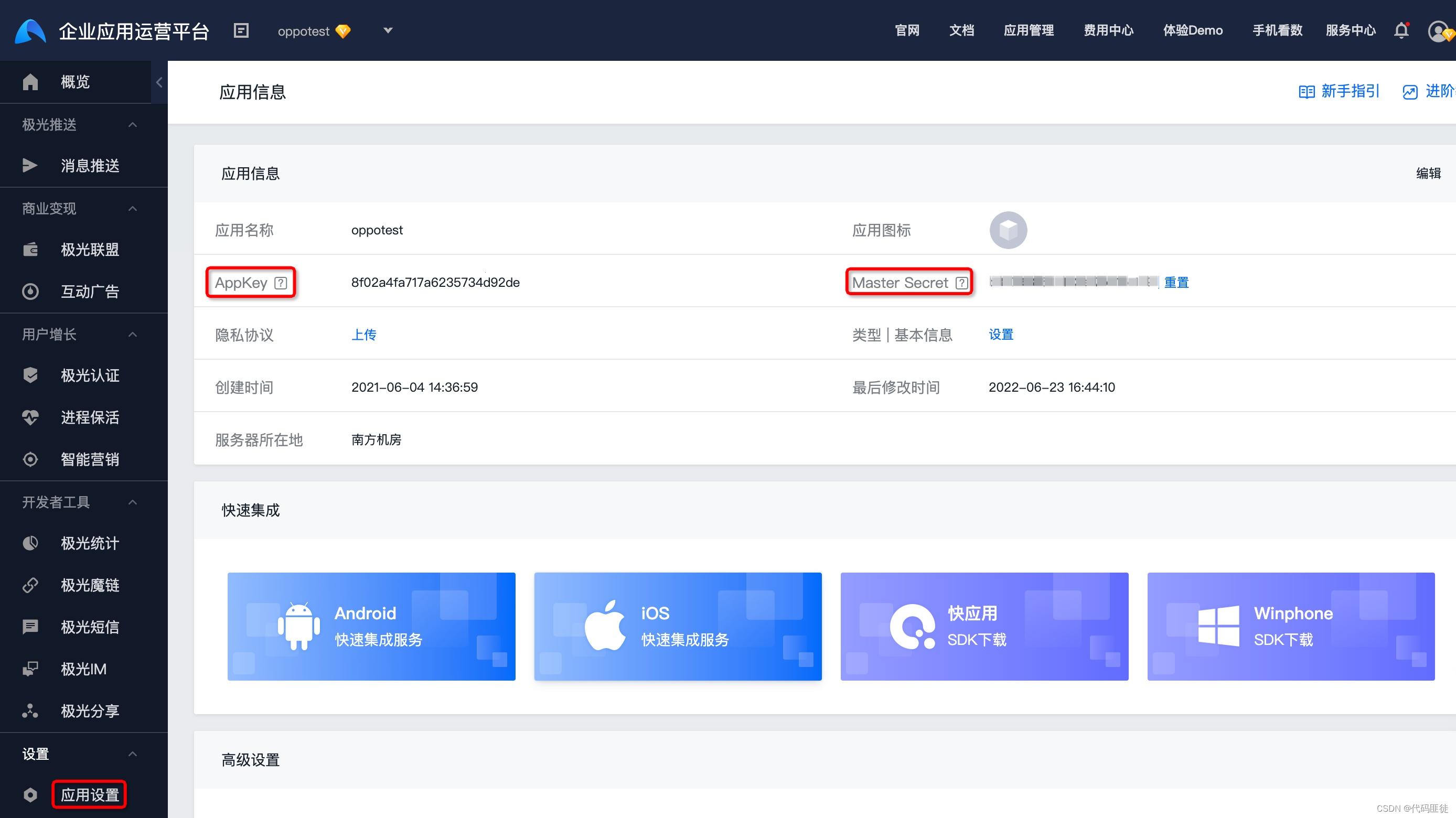Viewport: 1456px width, 818px height.
Task: Click the blurred Master Secret value
Action: [1074, 282]
